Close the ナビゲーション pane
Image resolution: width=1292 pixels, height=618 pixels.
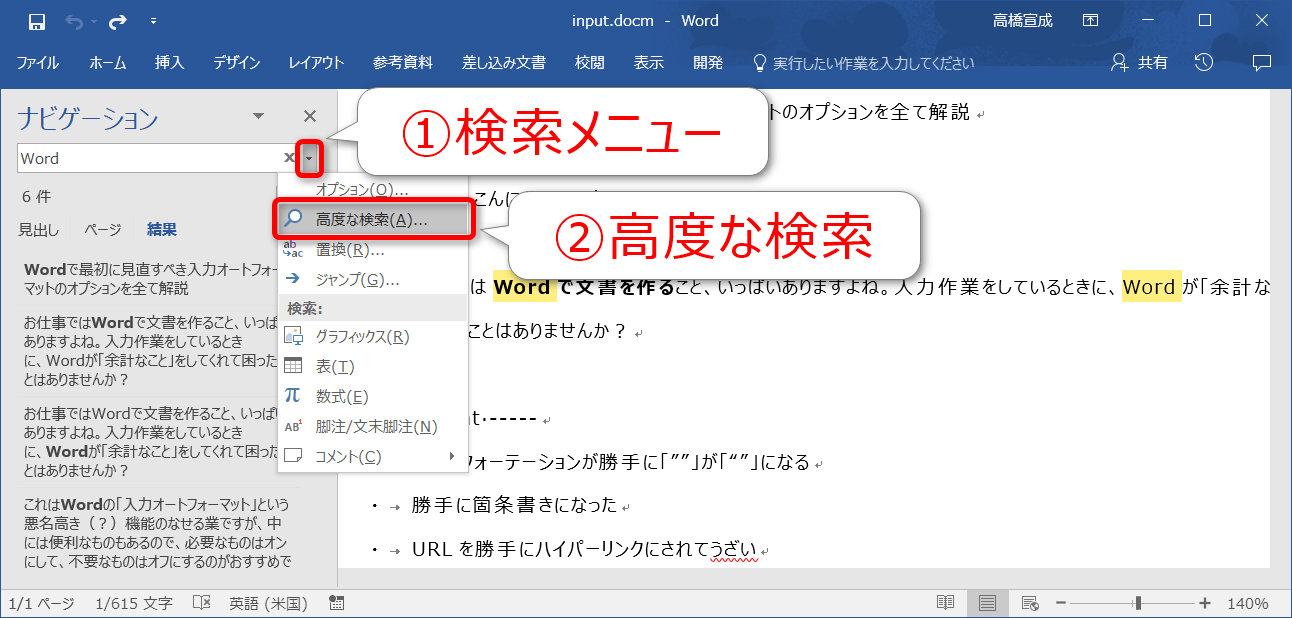(310, 117)
